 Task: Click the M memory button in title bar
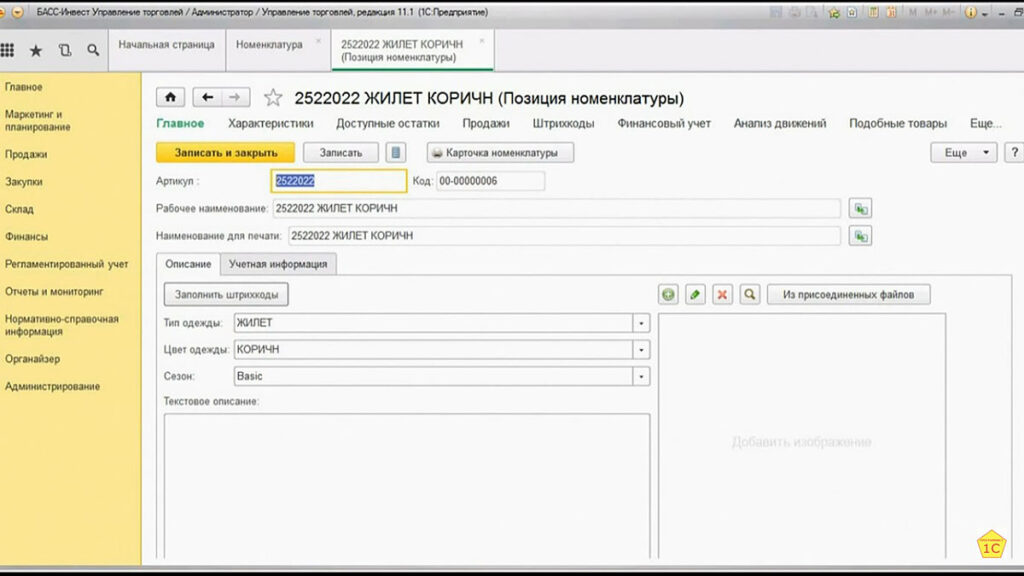coord(913,12)
